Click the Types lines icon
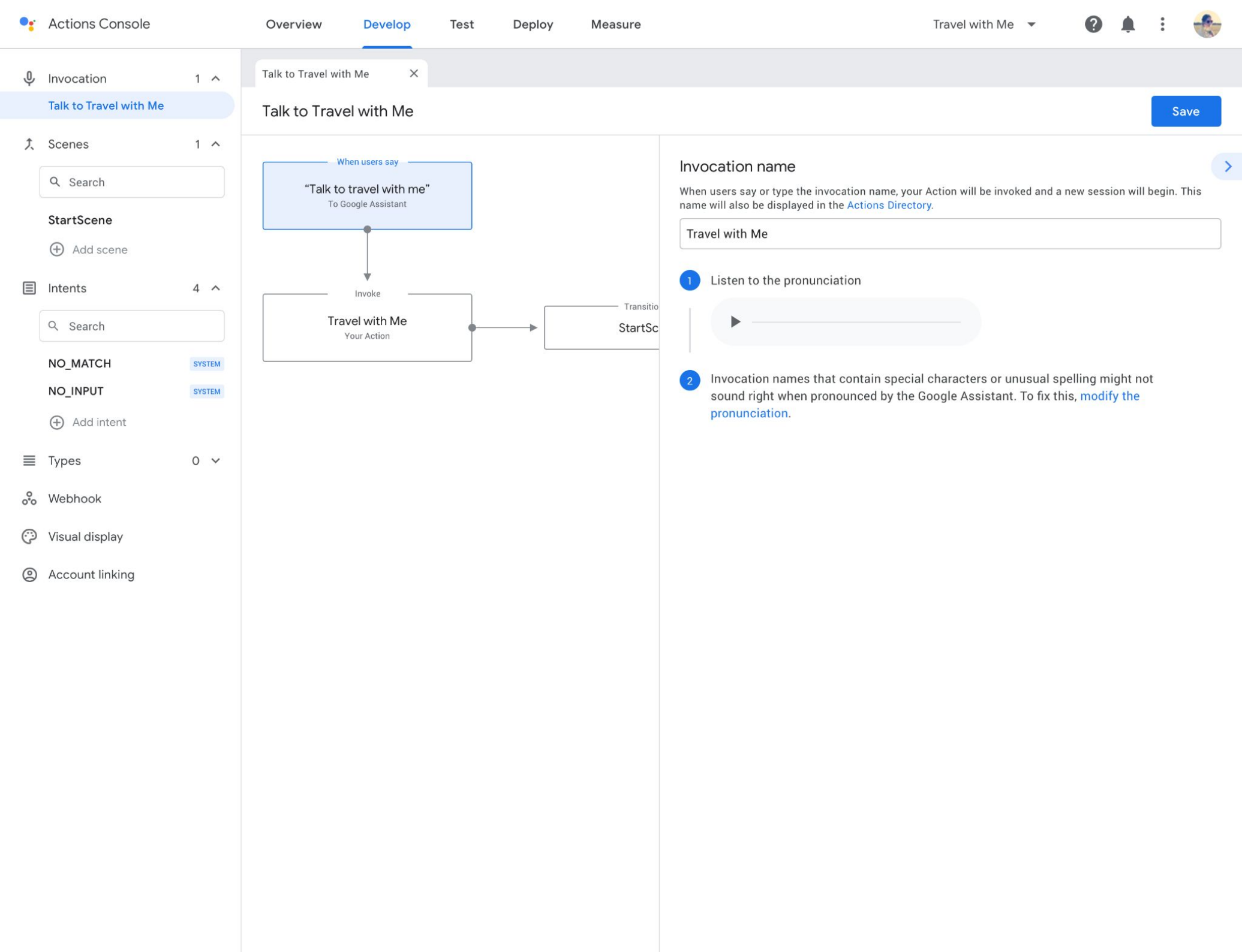This screenshot has height=952, width=1242. click(x=29, y=460)
